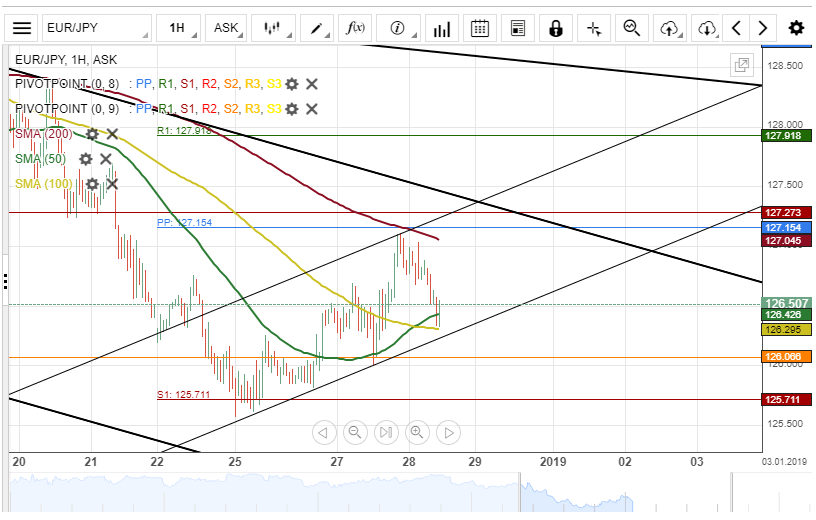The width and height of the screenshot is (816, 520).
Task: Open the 1H timeframe dropdown
Action: (x=178, y=28)
